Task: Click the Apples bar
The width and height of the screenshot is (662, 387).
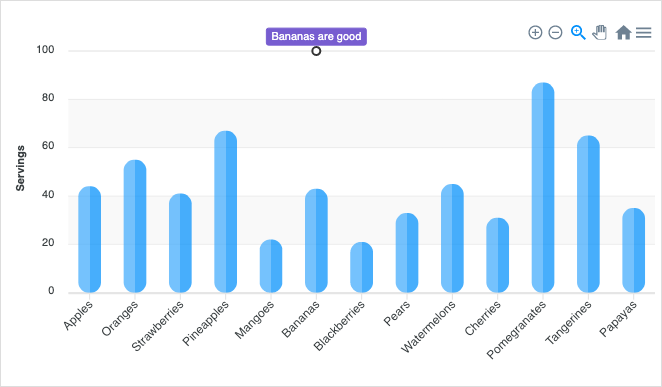Action: (90, 239)
